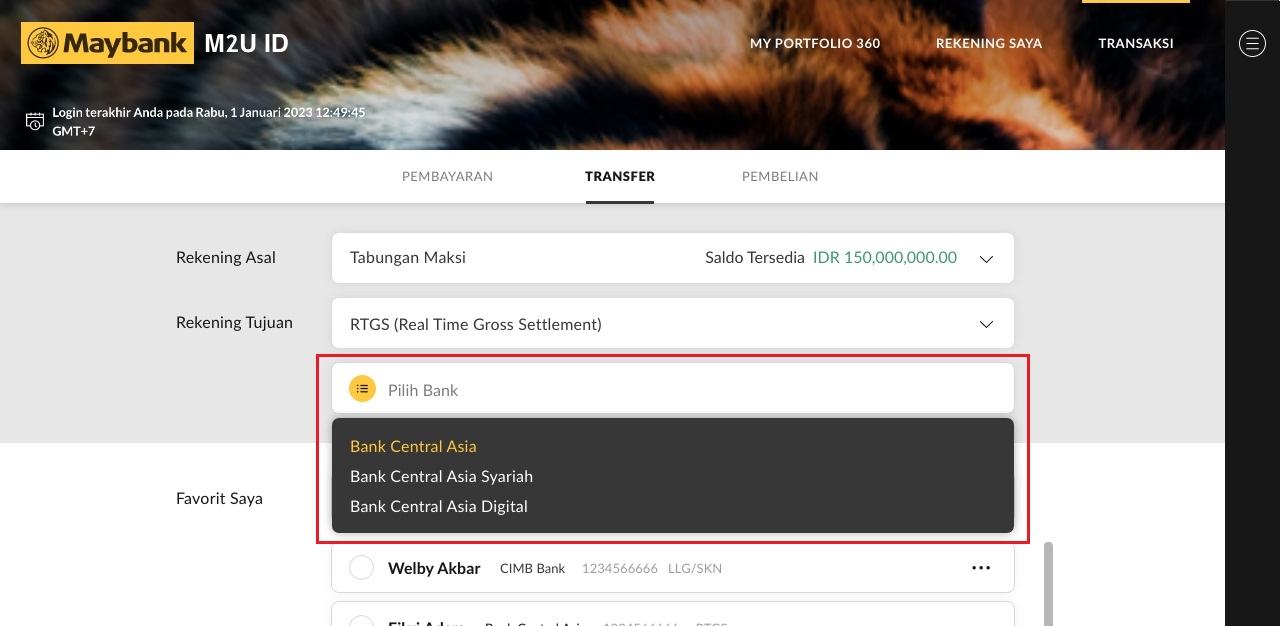
Task: Select the Transfer tab
Action: tap(620, 176)
